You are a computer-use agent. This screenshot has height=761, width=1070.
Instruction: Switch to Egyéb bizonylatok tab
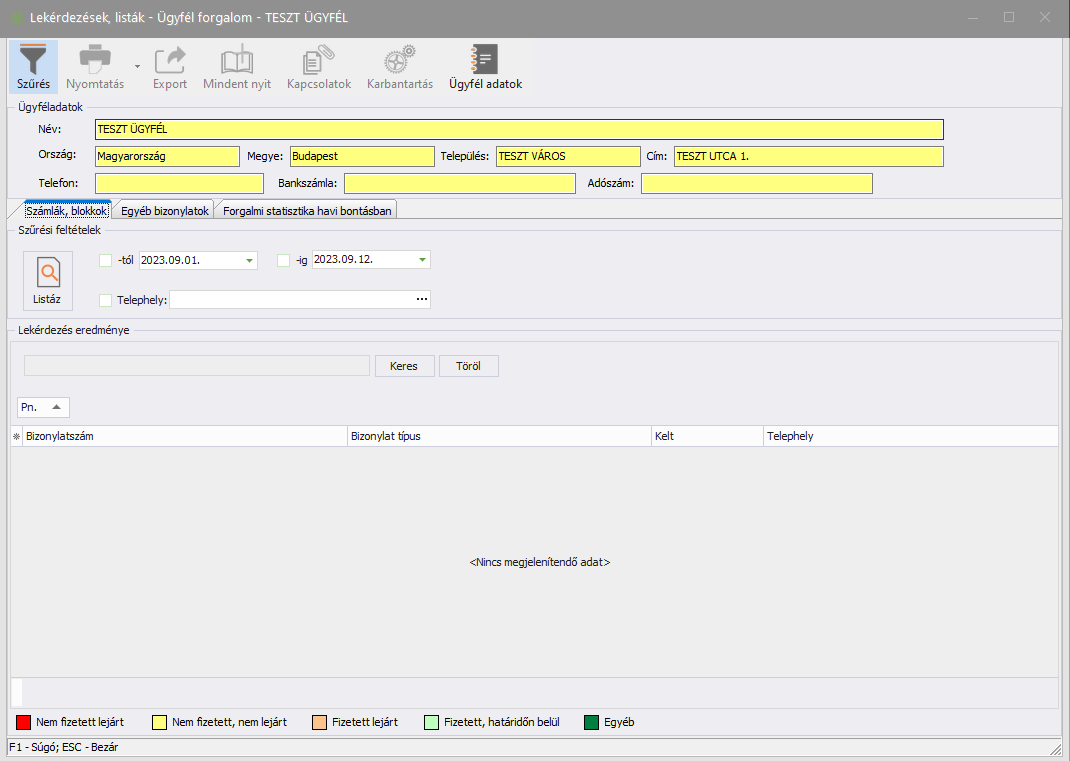pos(165,211)
